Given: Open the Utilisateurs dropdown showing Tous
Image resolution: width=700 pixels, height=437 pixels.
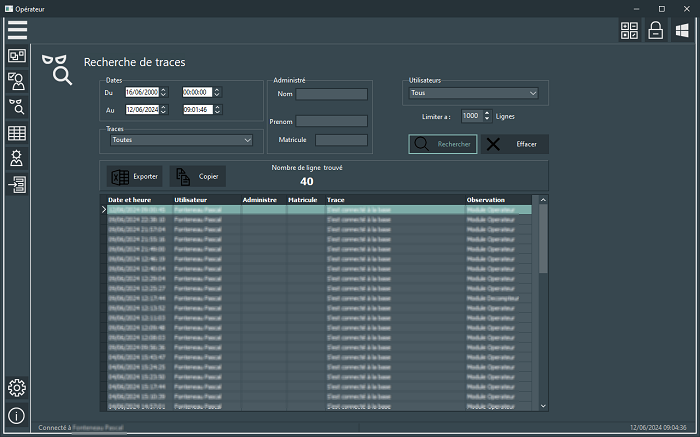Looking at the screenshot, I should click(474, 93).
